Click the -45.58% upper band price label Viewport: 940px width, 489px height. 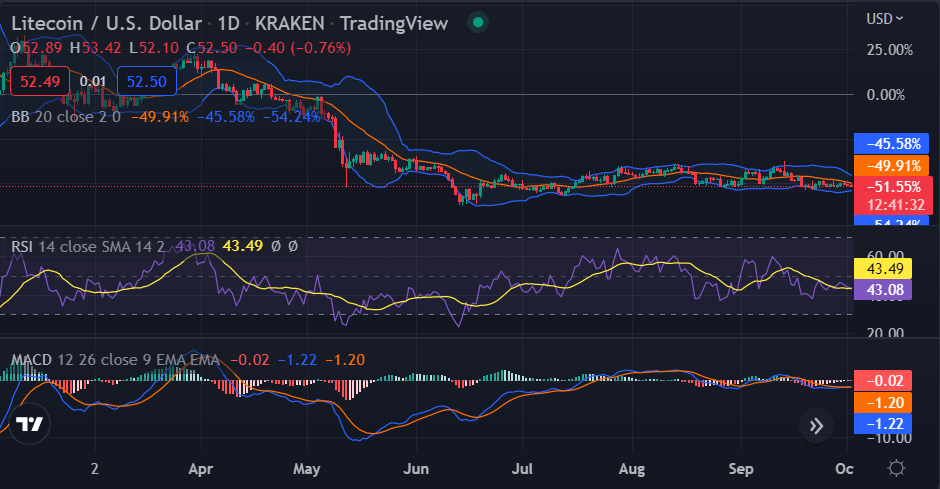(891, 144)
